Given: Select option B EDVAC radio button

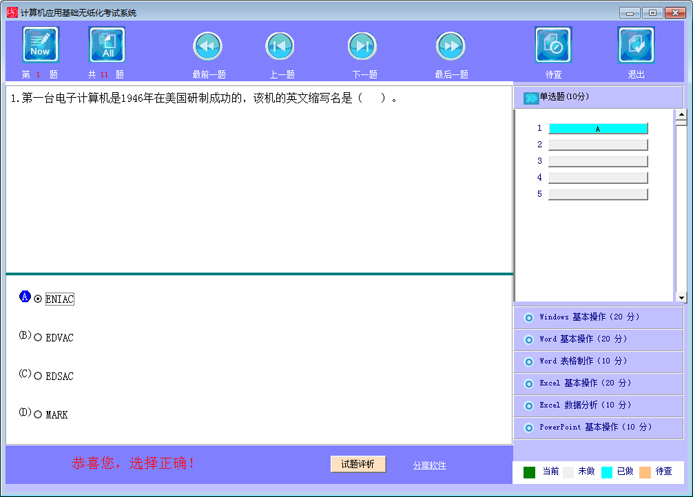Looking at the screenshot, I should pos(38,338).
